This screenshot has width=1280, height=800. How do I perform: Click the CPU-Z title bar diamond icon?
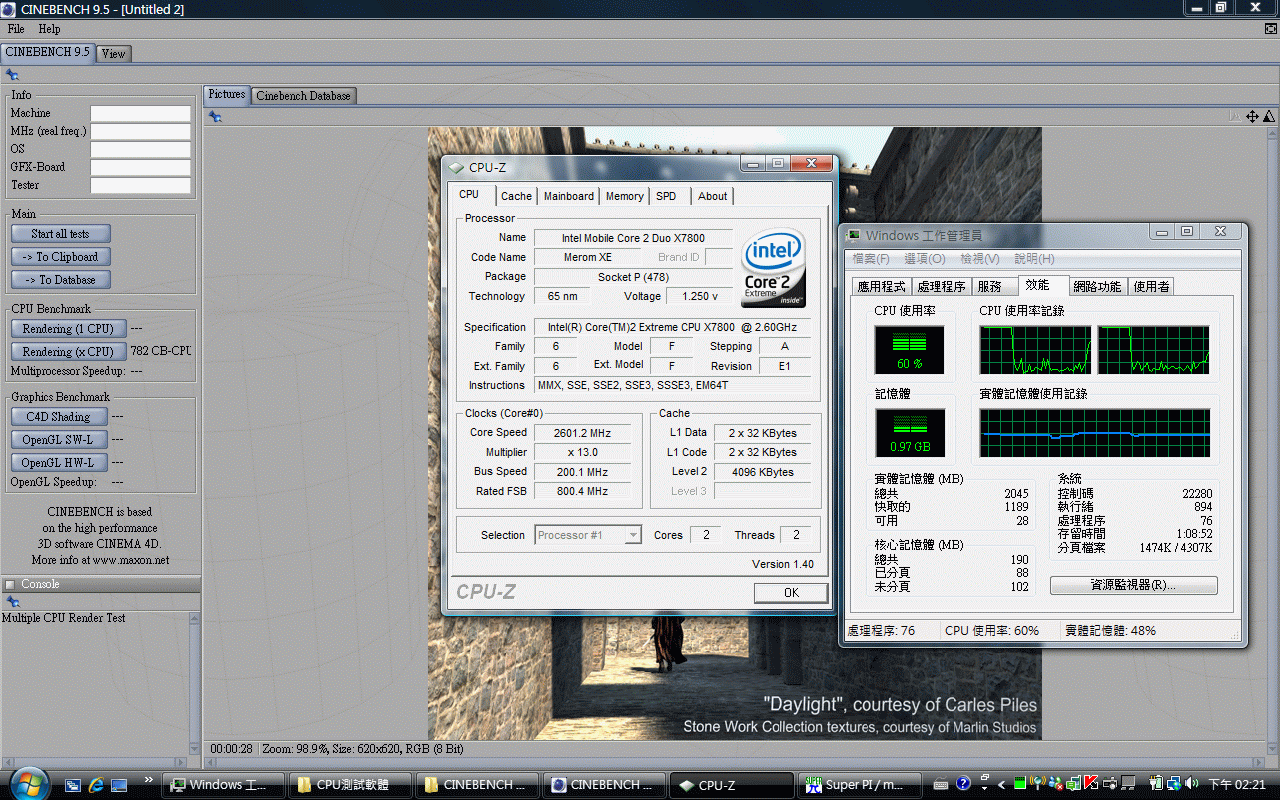pyautogui.click(x=457, y=168)
